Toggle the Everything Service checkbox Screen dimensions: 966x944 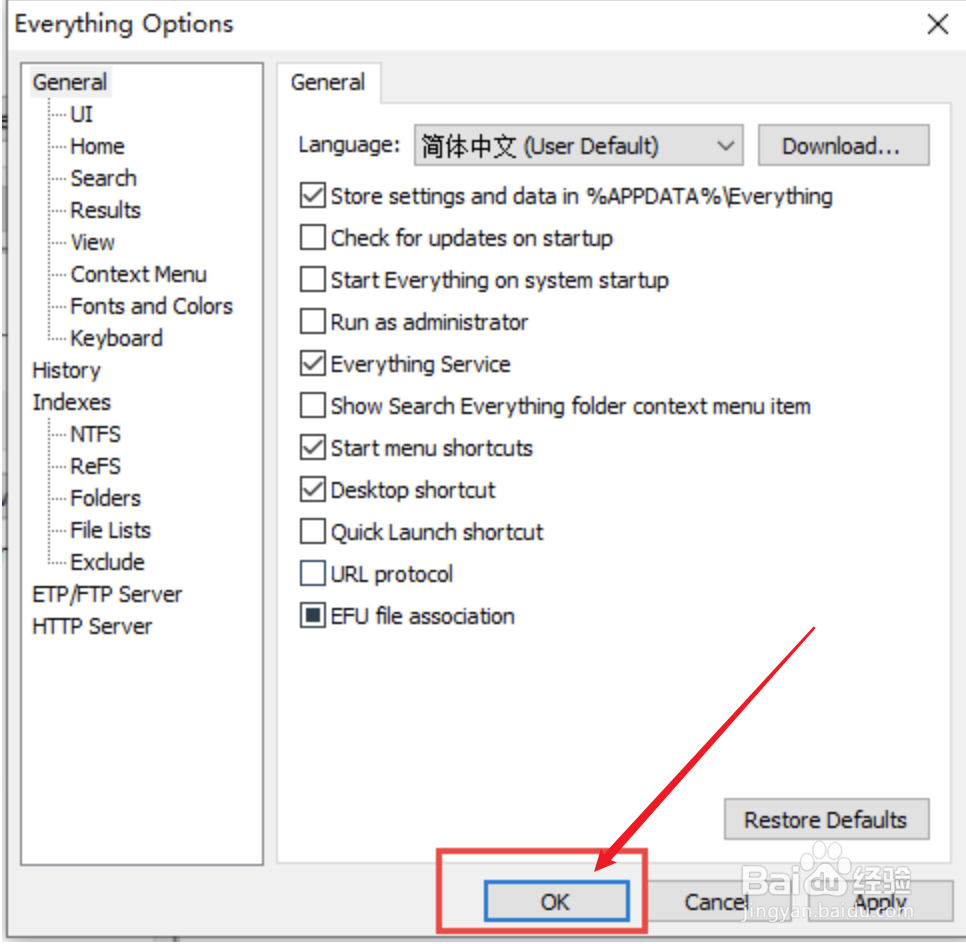(x=312, y=364)
